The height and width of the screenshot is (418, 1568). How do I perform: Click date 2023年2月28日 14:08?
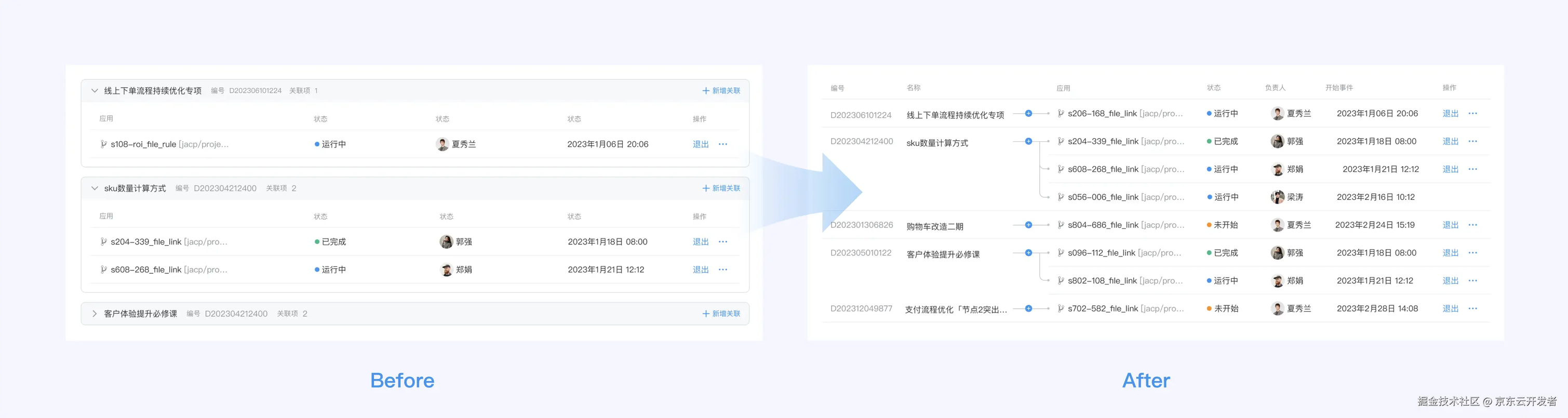(x=1377, y=308)
